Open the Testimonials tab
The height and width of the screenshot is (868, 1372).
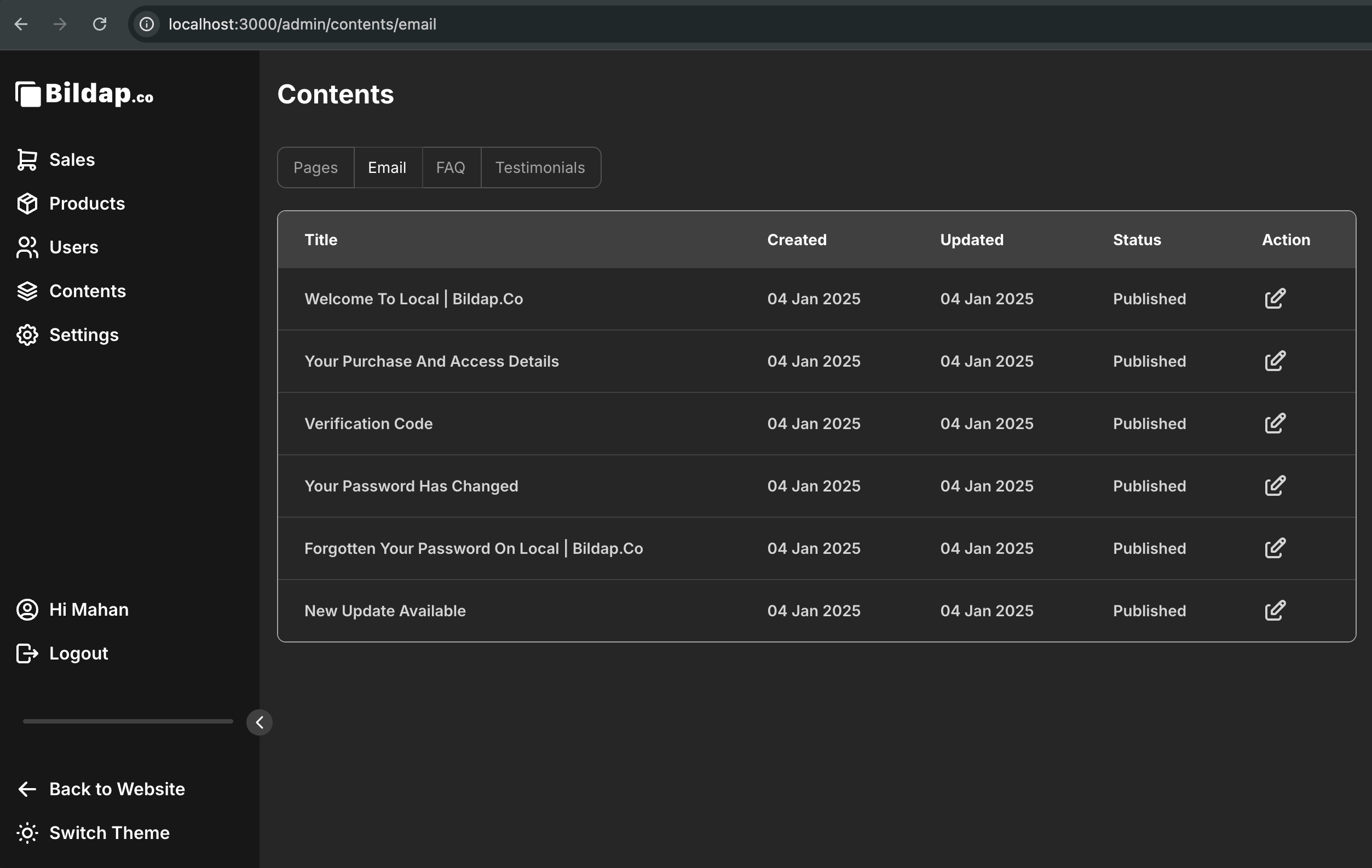tap(540, 167)
